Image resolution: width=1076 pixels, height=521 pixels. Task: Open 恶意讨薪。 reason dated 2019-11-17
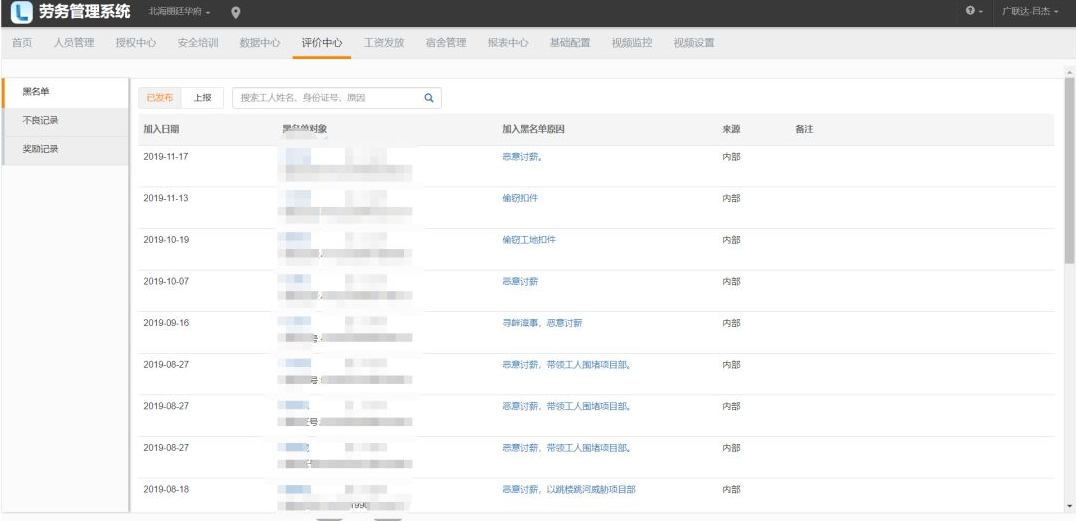click(x=523, y=157)
